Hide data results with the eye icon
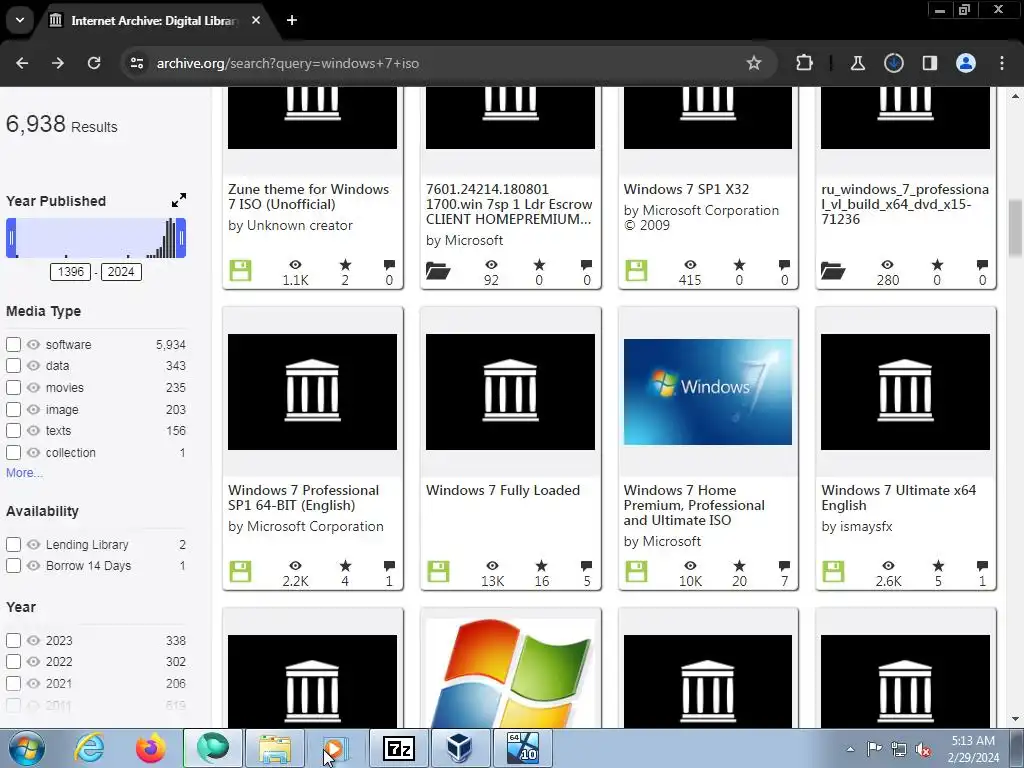1024x768 pixels. [x=33, y=366]
